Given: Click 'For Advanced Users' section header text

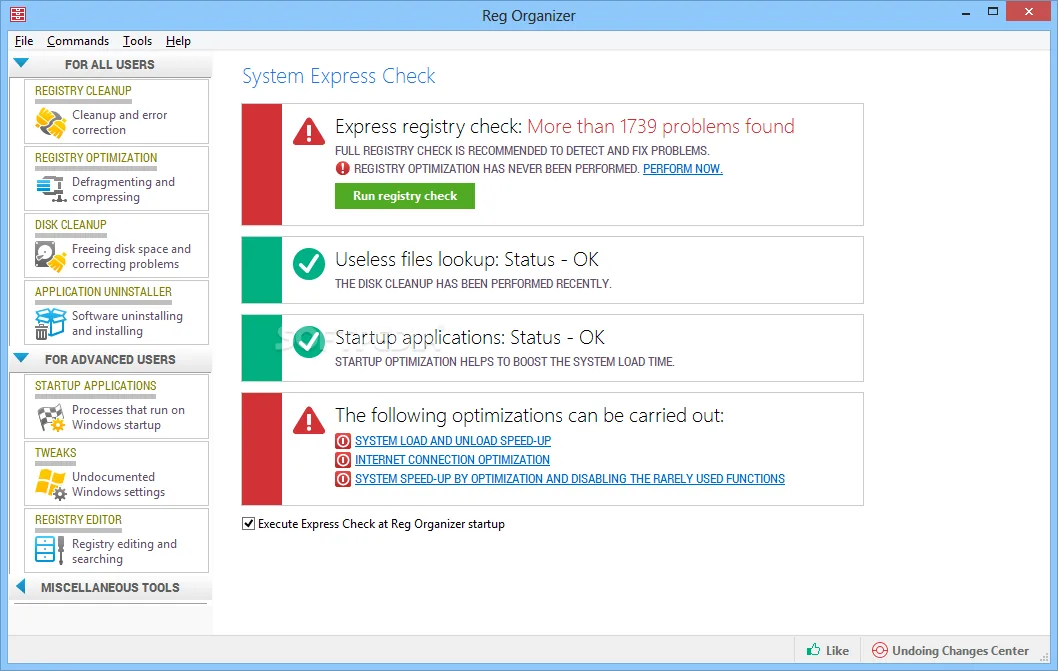Looking at the screenshot, I should [110, 359].
